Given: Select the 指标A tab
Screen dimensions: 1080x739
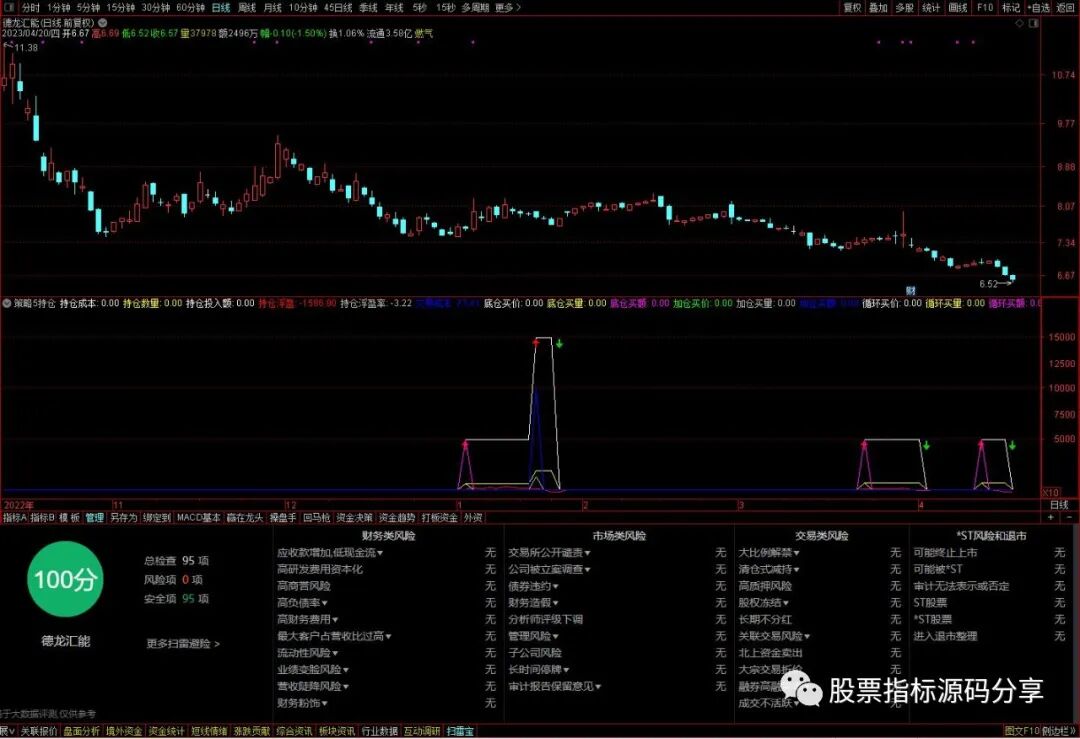Looking at the screenshot, I should [14, 517].
